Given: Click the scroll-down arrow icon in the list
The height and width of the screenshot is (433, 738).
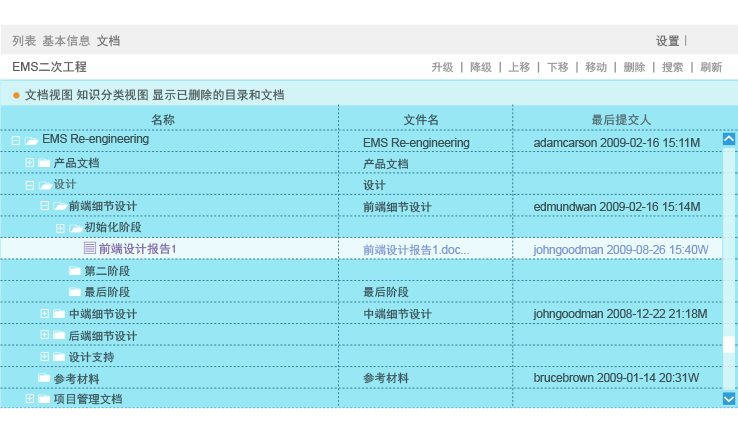Looking at the screenshot, I should pyautogui.click(x=728, y=398).
